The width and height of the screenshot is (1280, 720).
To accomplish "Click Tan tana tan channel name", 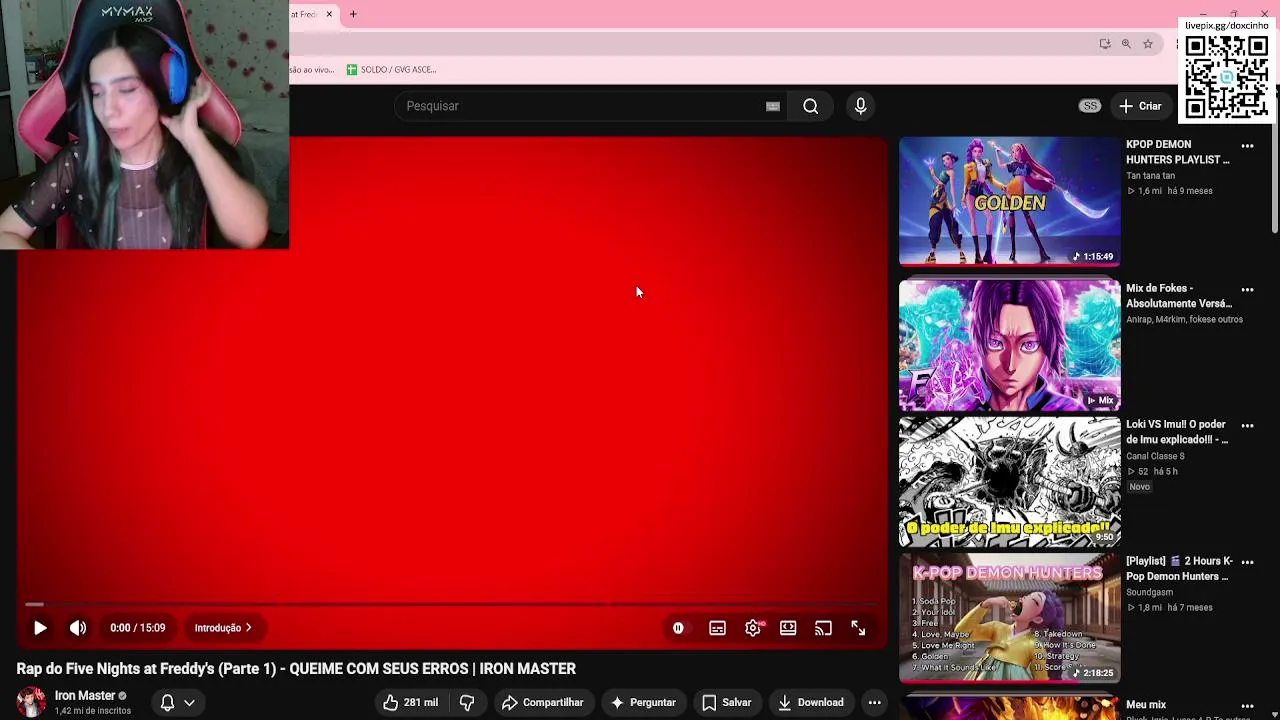I will tap(1150, 176).
